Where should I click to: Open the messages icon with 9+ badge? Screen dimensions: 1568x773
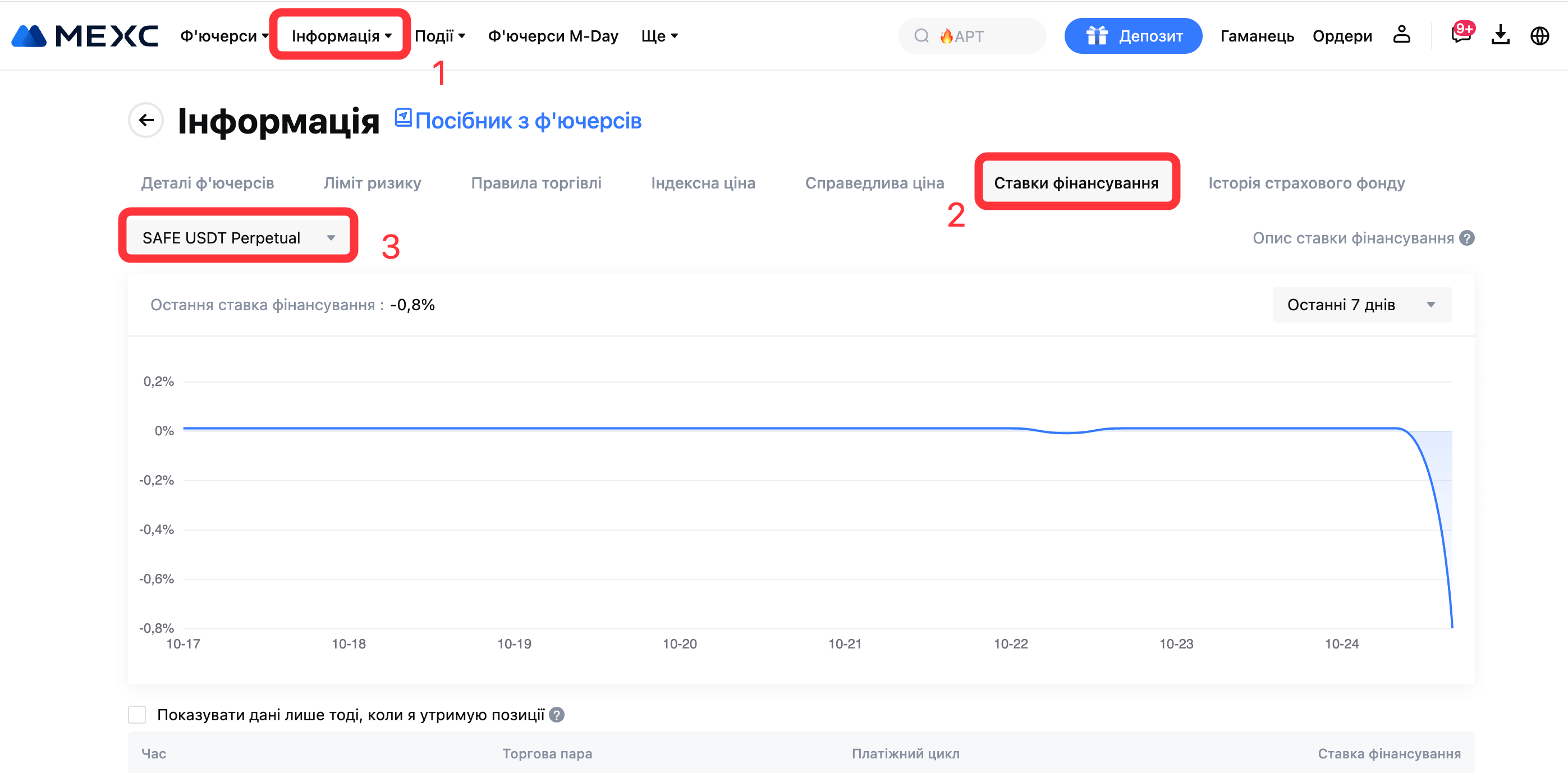[1460, 35]
